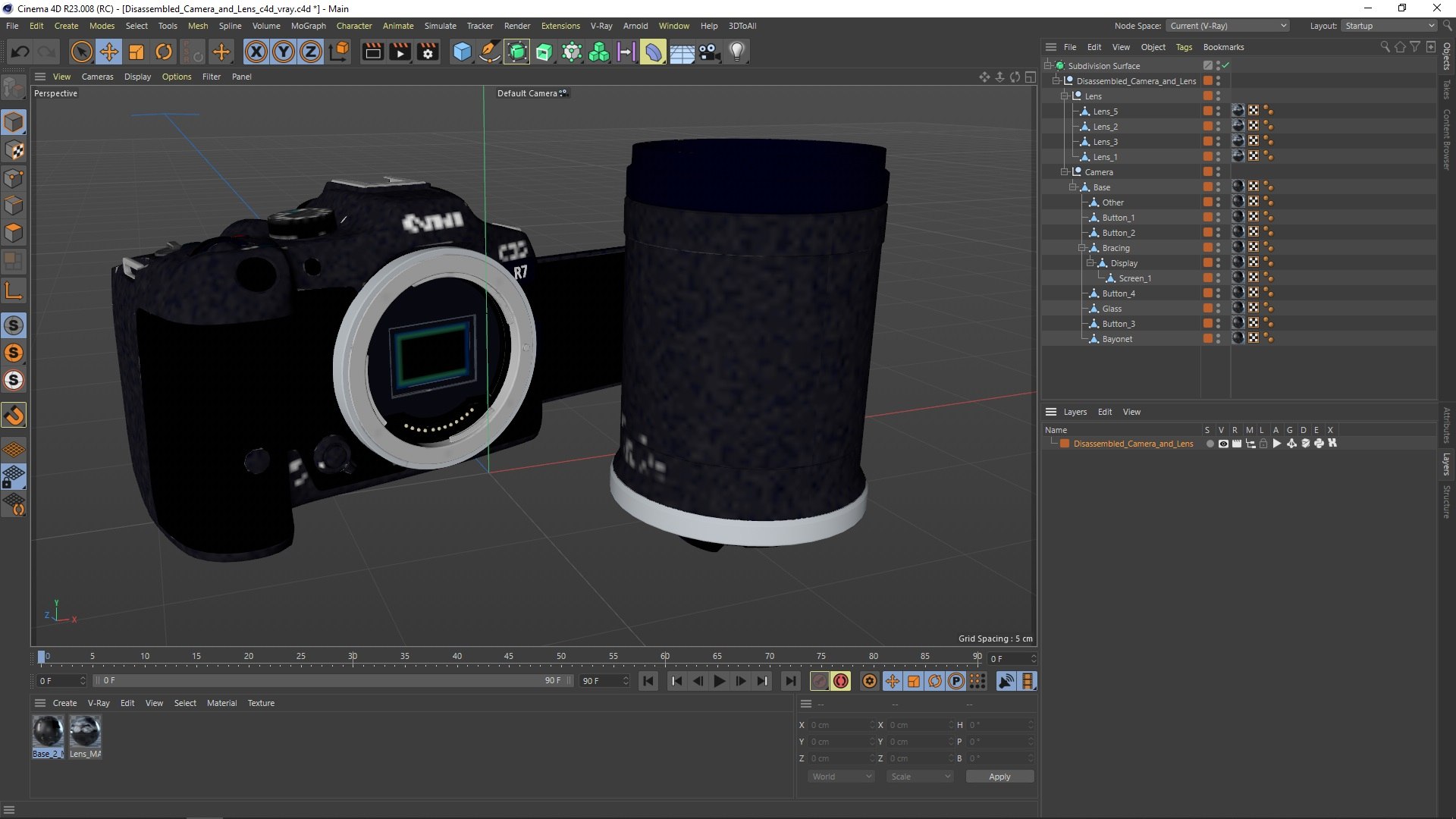This screenshot has height=819, width=1456.
Task: Click the Enable Axis L-shaped icon
Action: (x=14, y=290)
